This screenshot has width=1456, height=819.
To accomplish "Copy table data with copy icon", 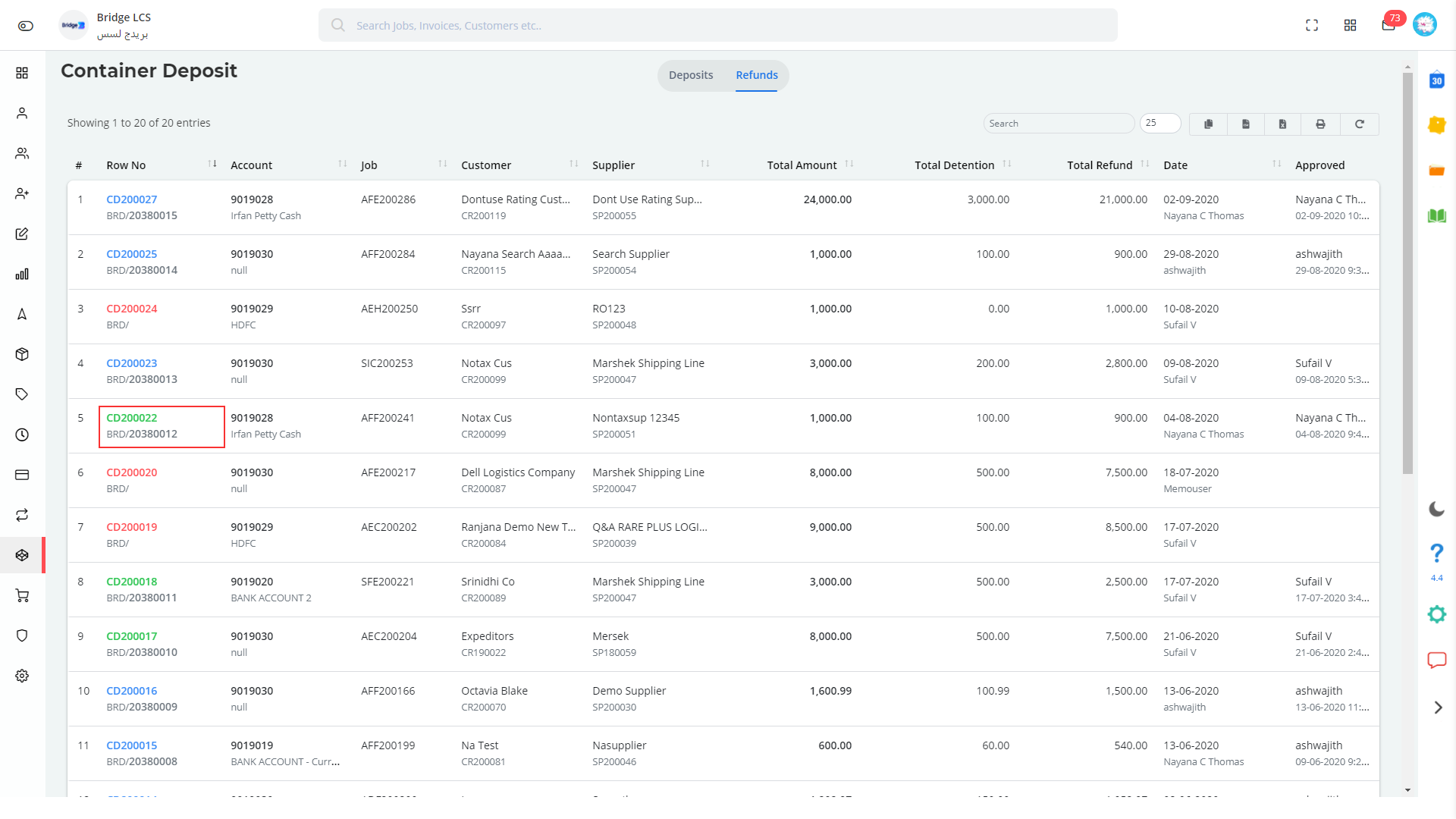I will click(x=1209, y=124).
